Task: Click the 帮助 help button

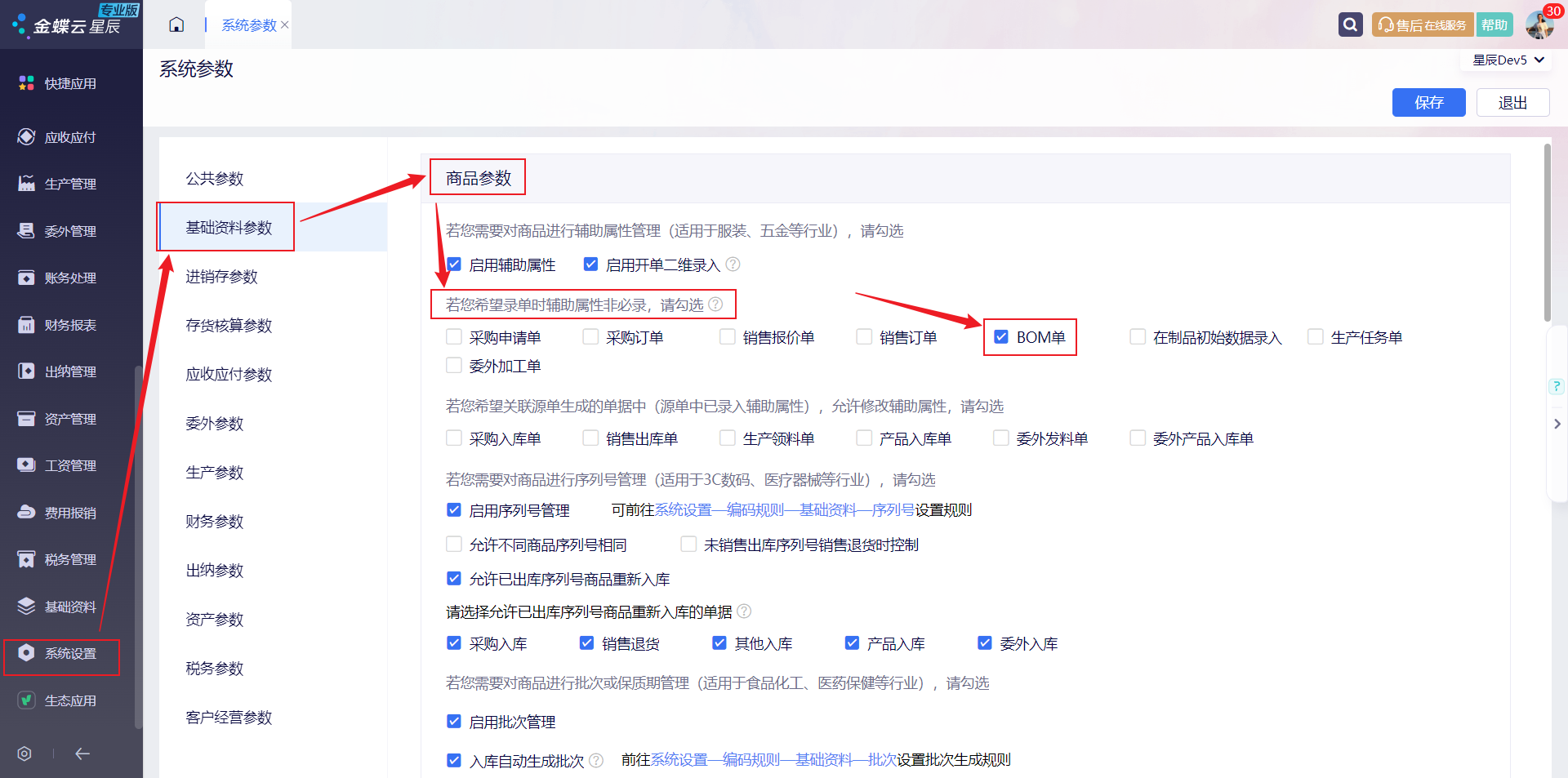Action: pos(1494,25)
